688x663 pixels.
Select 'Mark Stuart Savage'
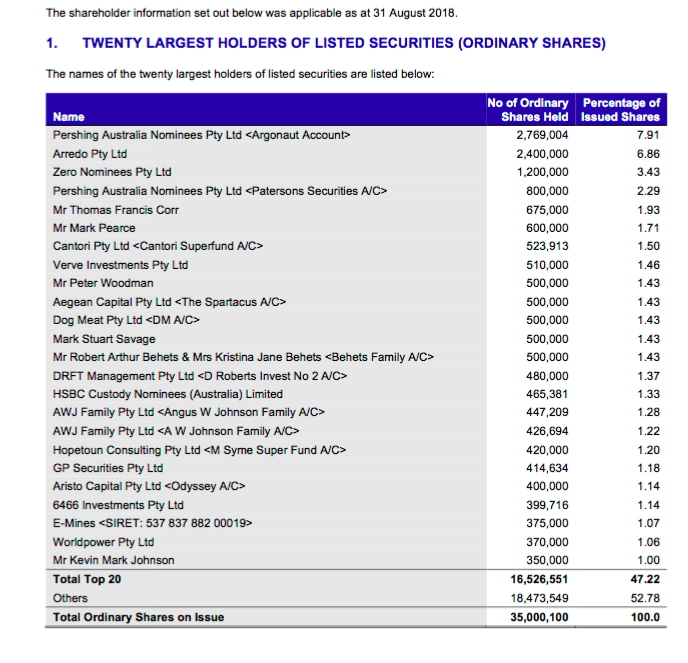point(104,339)
